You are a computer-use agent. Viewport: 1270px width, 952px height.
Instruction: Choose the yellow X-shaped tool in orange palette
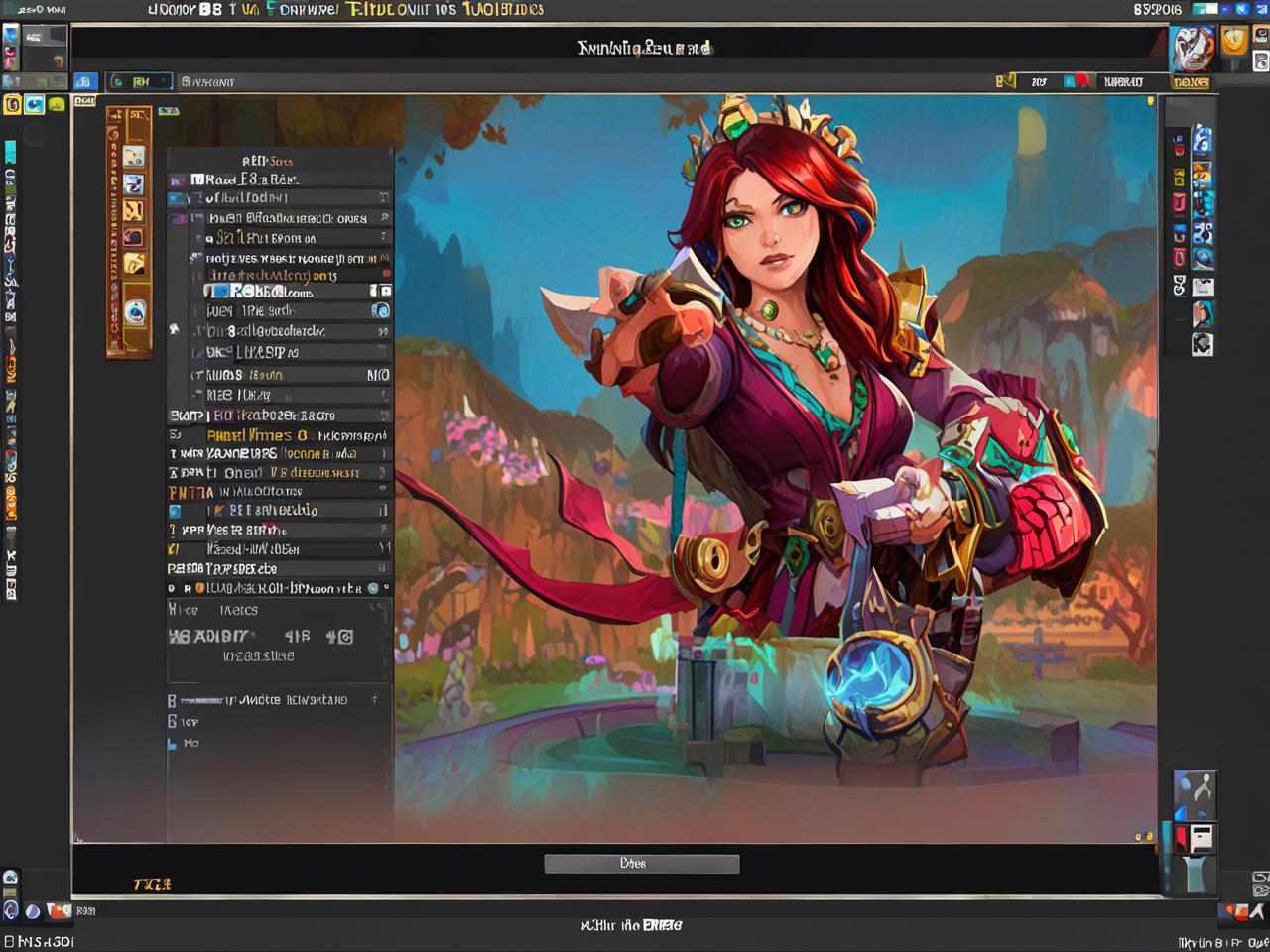tap(134, 211)
